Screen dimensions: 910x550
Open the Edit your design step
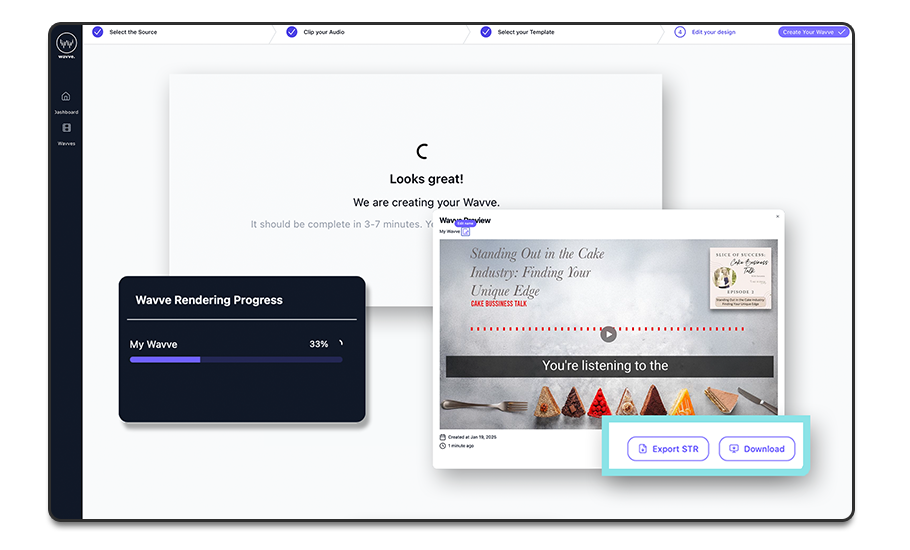point(713,32)
